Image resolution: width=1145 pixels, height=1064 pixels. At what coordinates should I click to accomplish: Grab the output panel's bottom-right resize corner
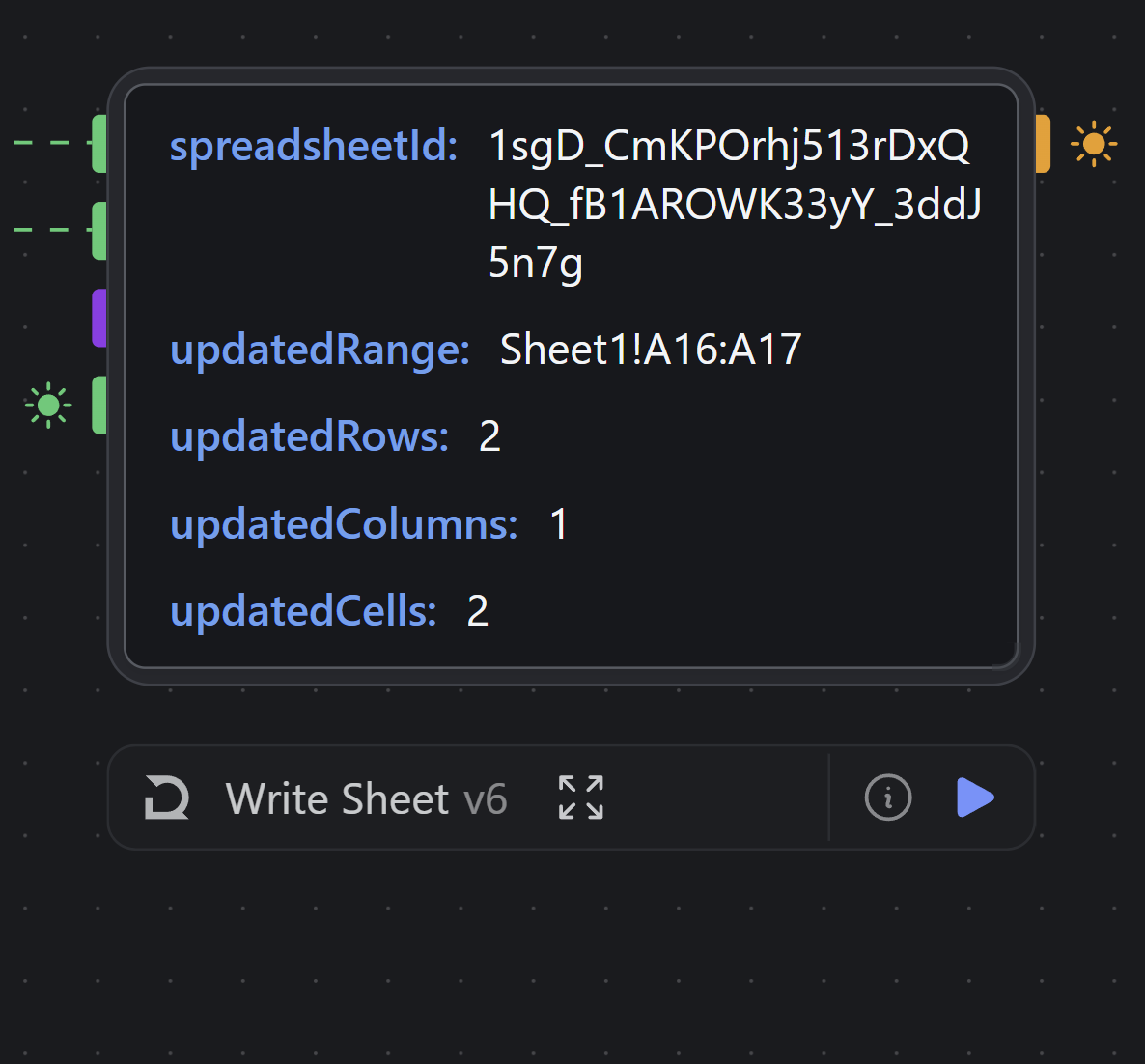[1008, 658]
